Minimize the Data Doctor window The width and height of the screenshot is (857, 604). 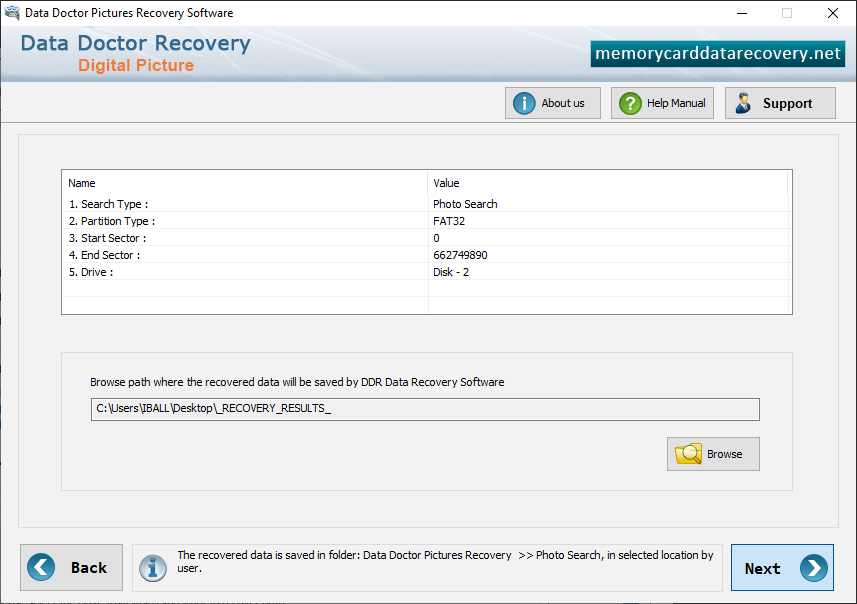click(742, 13)
